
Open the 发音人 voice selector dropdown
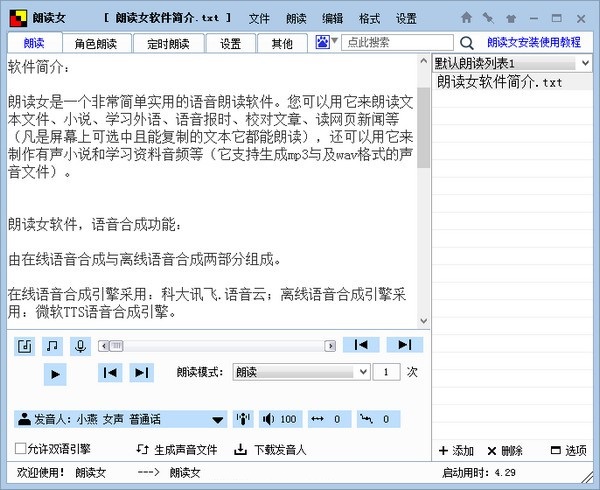click(x=217, y=420)
